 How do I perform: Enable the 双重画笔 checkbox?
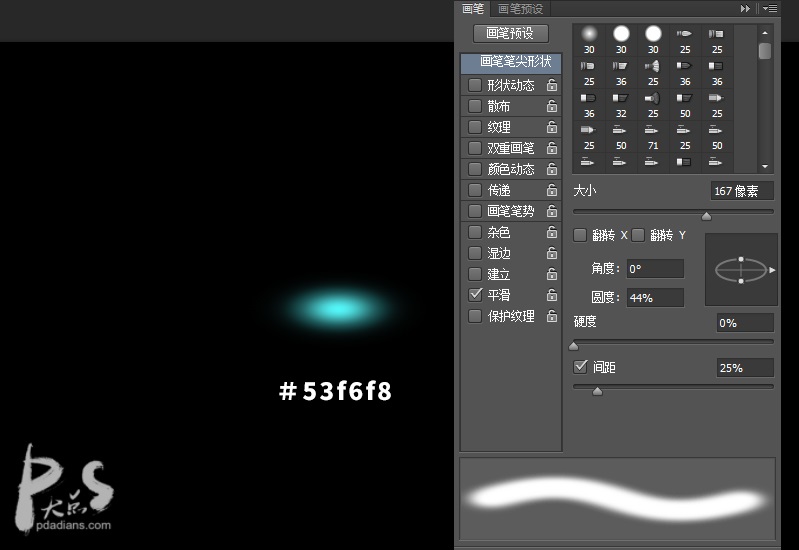pyautogui.click(x=475, y=148)
